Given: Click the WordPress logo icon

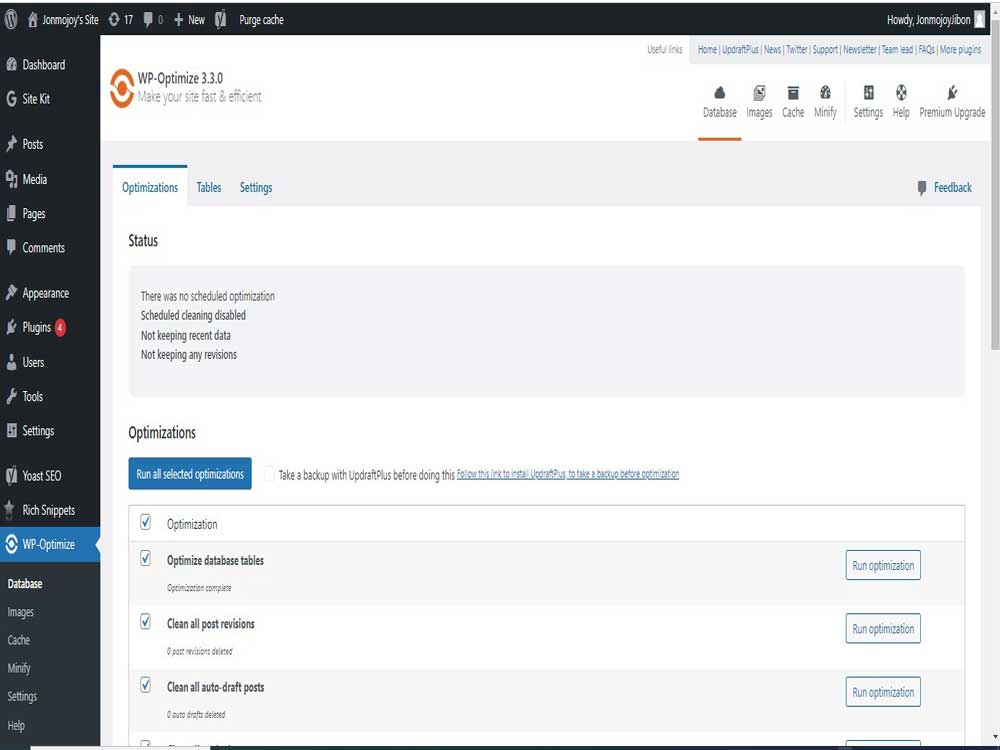Looking at the screenshot, I should (x=11, y=20).
